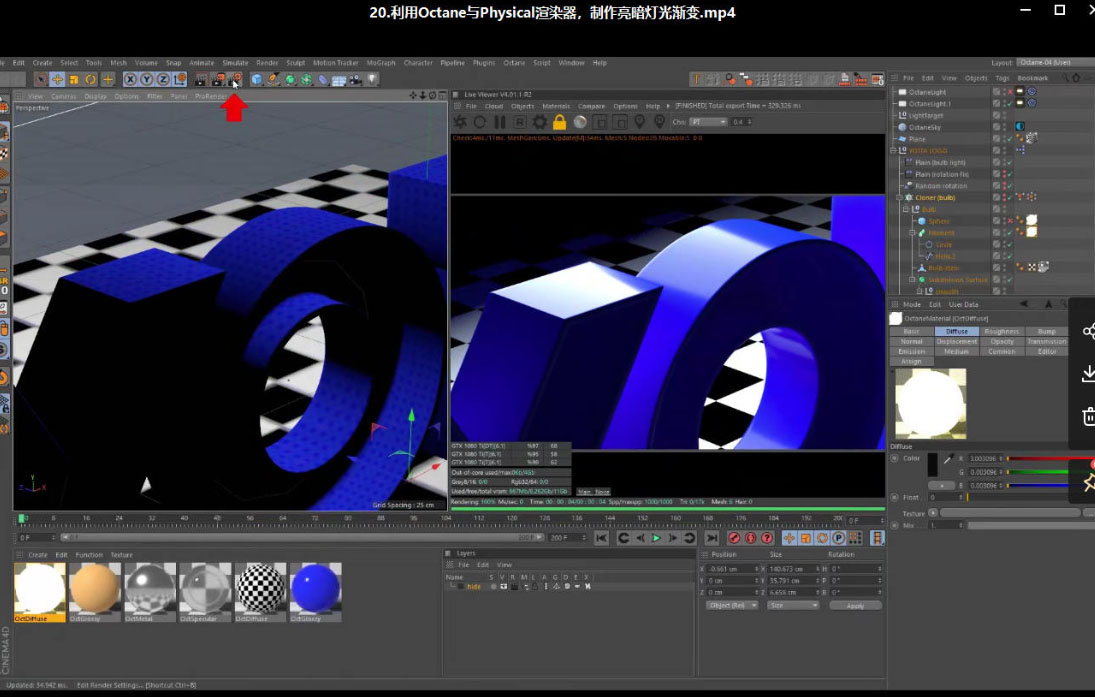This screenshot has height=697, width=1095.
Task: Collapse the Filament tree node
Action: [912, 233]
